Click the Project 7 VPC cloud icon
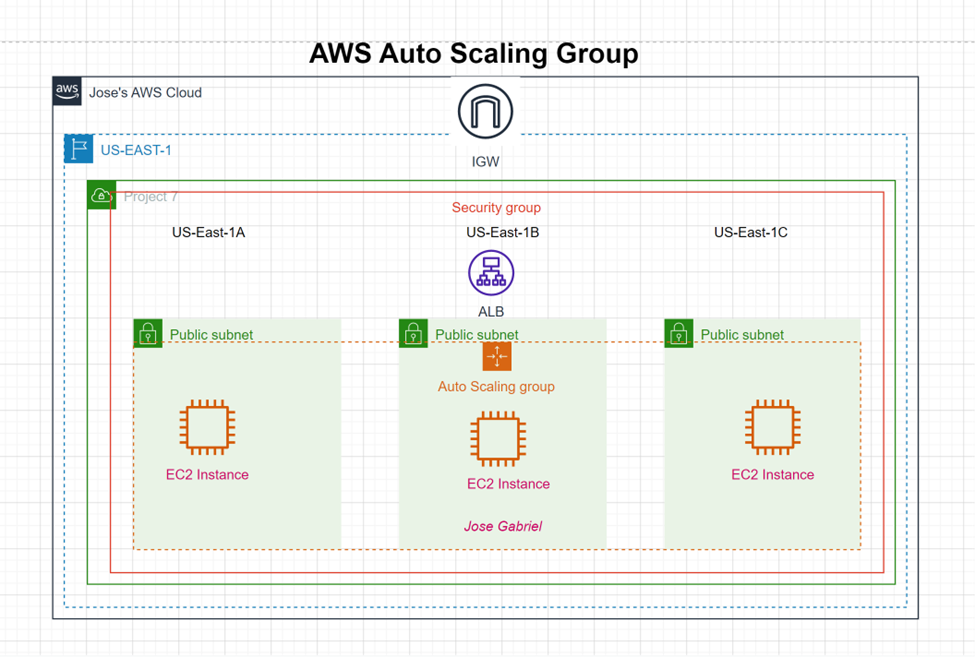The width and height of the screenshot is (975, 657). click(101, 195)
